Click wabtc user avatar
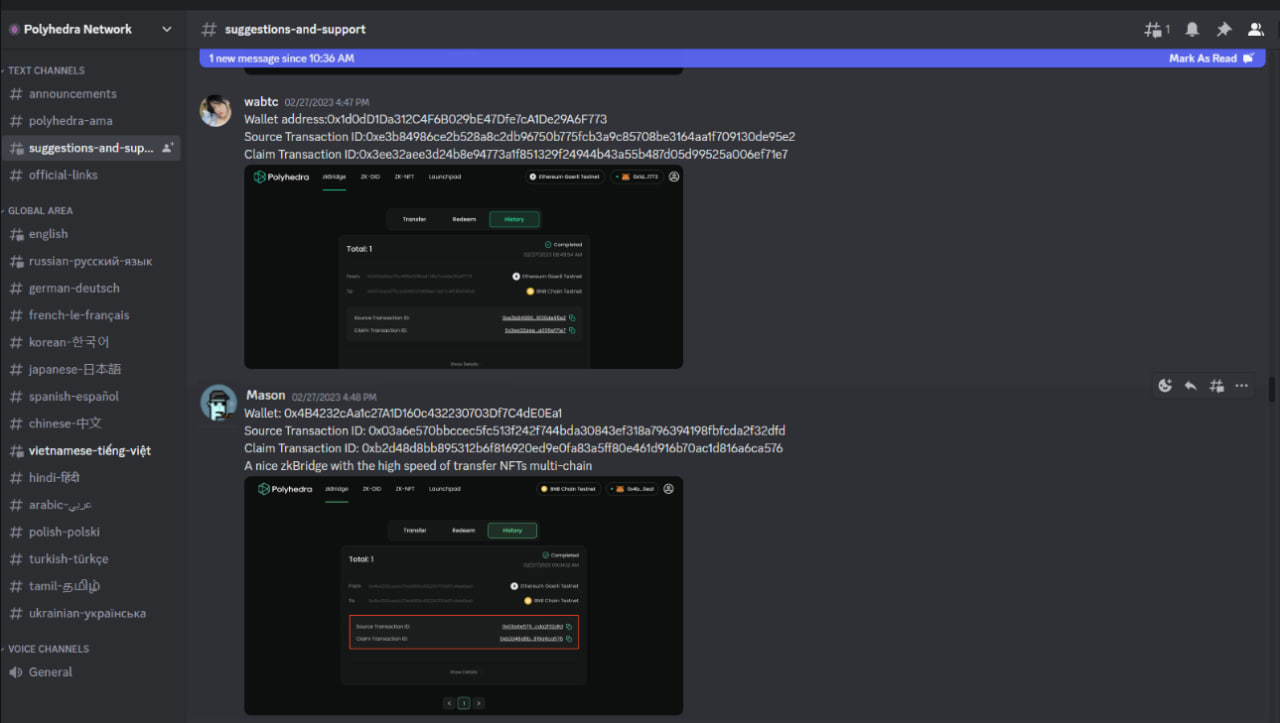This screenshot has width=1280, height=723. (216, 110)
